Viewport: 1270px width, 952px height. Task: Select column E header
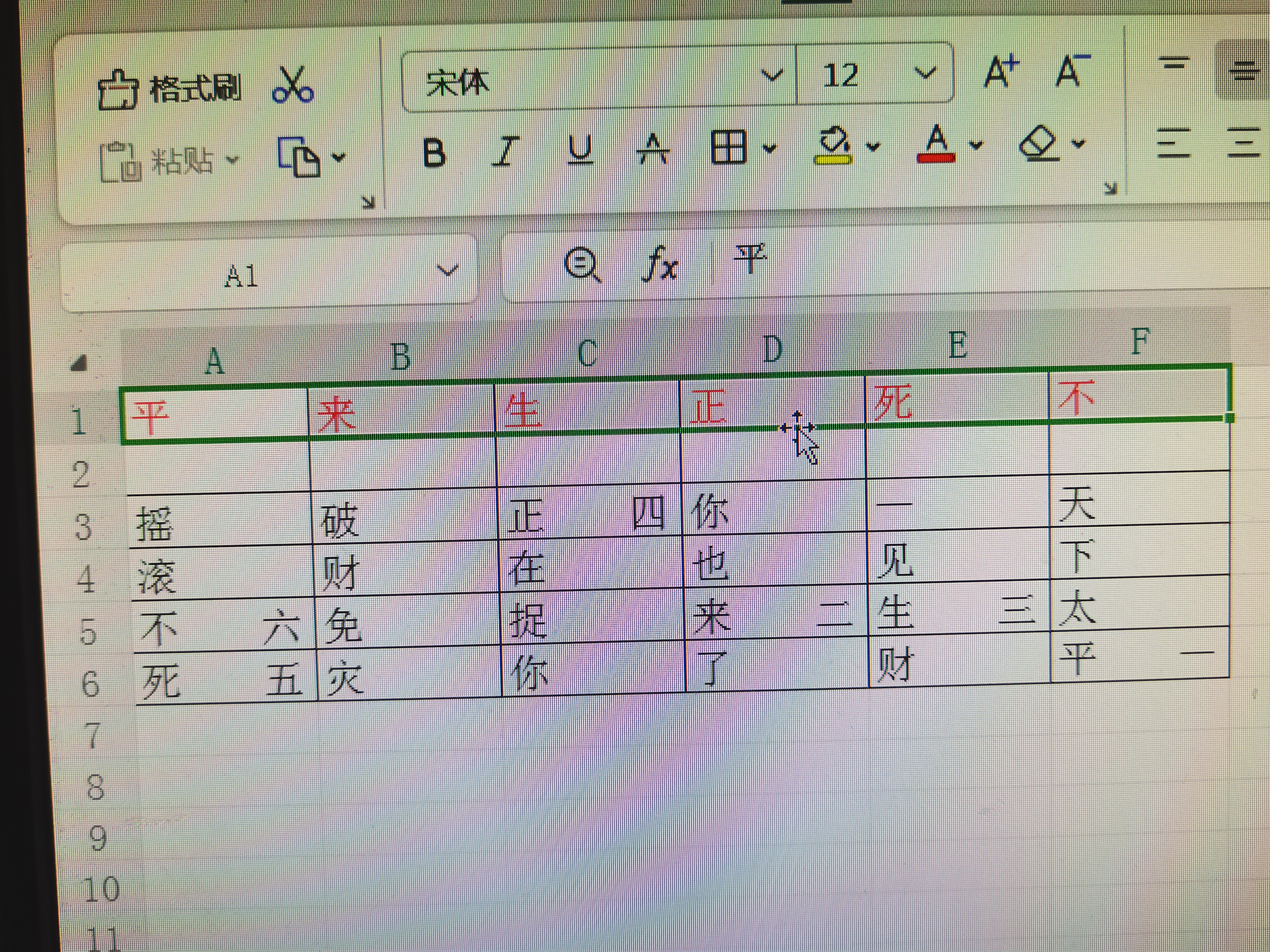(x=957, y=344)
